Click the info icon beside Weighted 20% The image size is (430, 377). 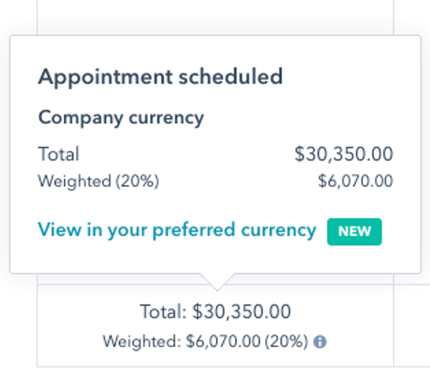tap(320, 342)
